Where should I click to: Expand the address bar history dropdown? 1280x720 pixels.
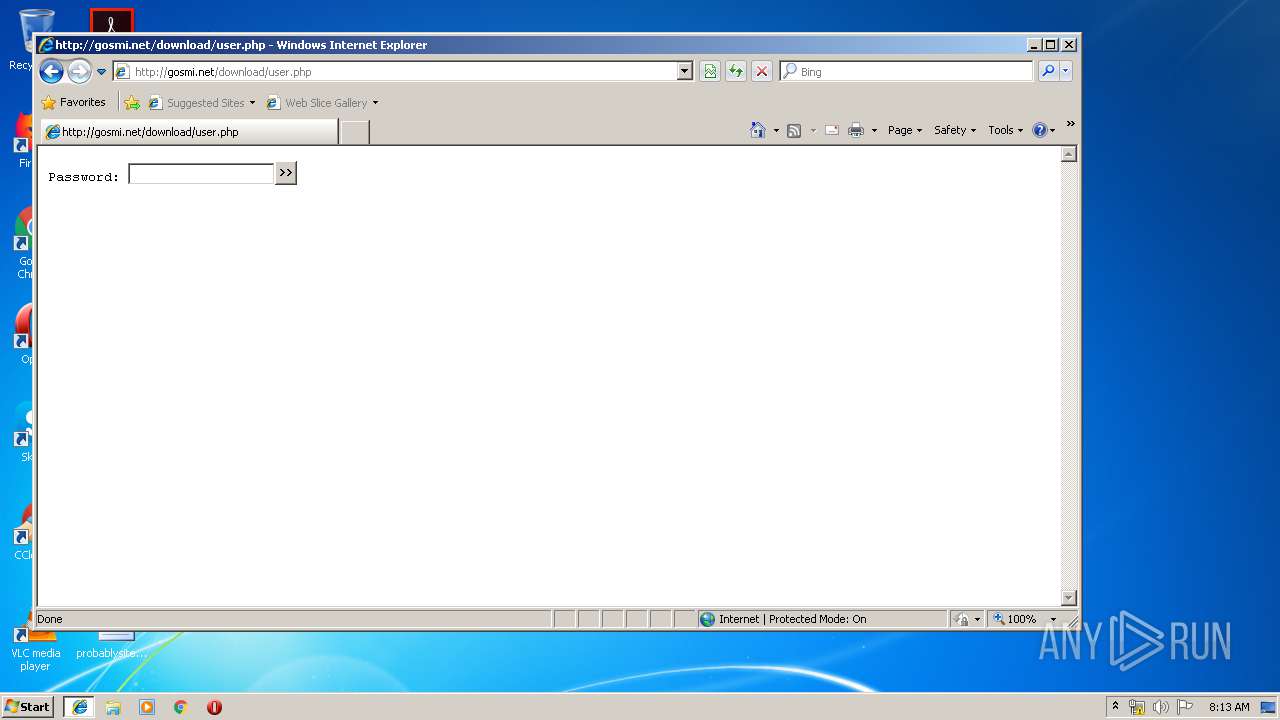coord(685,72)
